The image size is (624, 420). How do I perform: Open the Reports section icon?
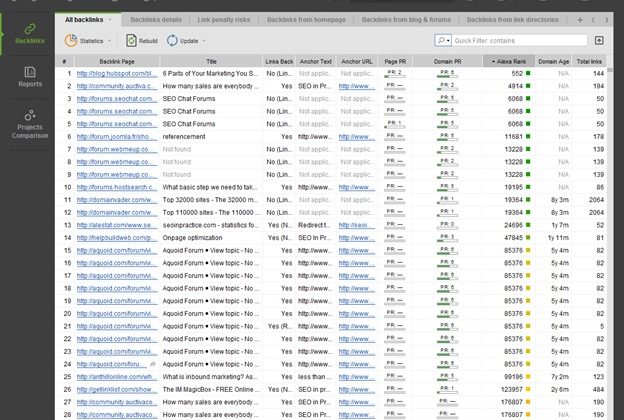point(30,72)
